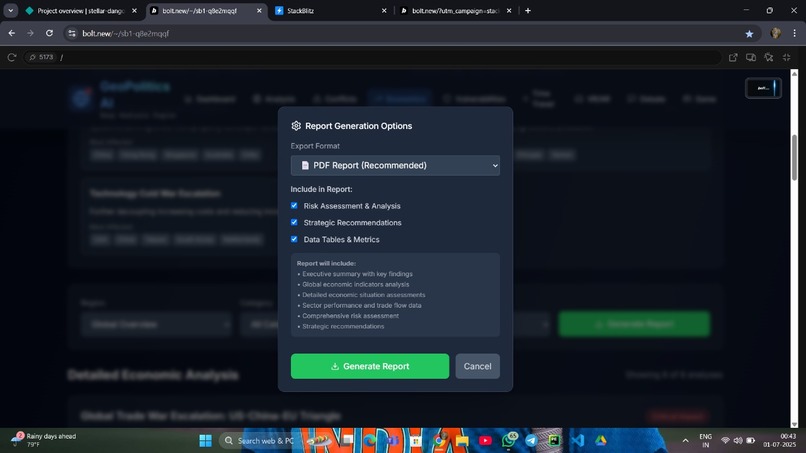The image size is (806, 453).
Task: Go back in browser history
Action: (x=11, y=33)
